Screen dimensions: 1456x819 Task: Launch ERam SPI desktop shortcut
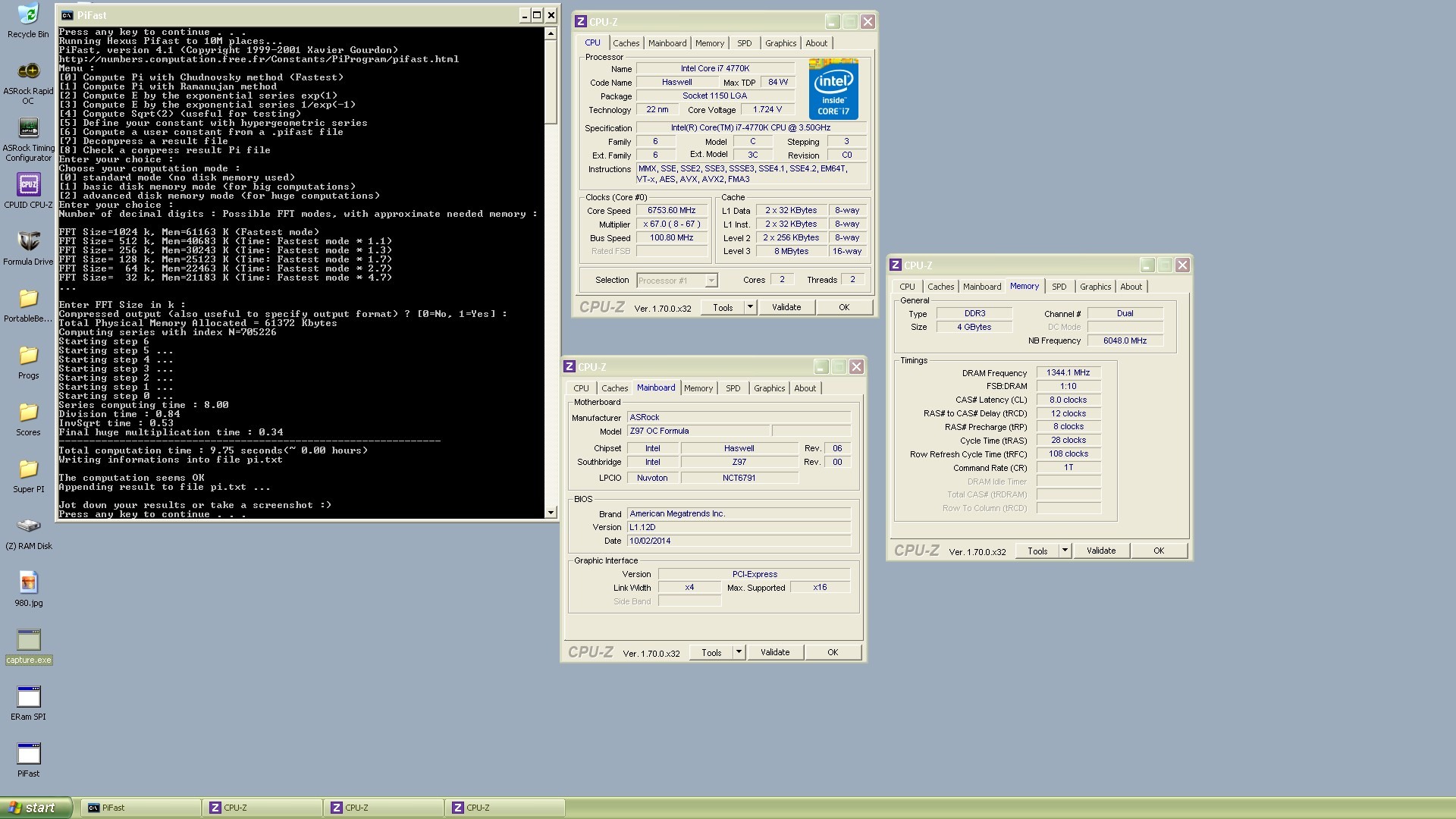[x=28, y=703]
